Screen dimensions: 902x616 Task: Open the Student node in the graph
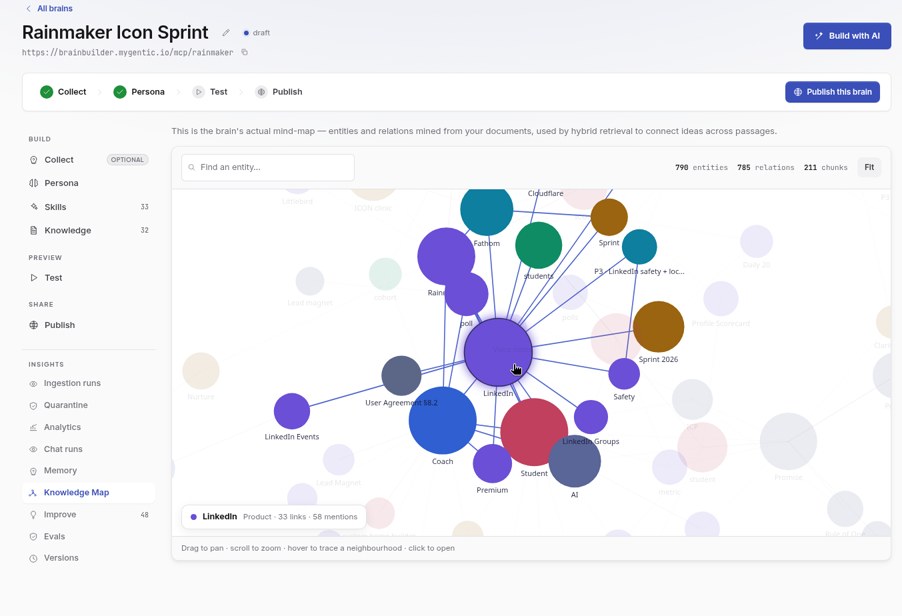(x=534, y=432)
